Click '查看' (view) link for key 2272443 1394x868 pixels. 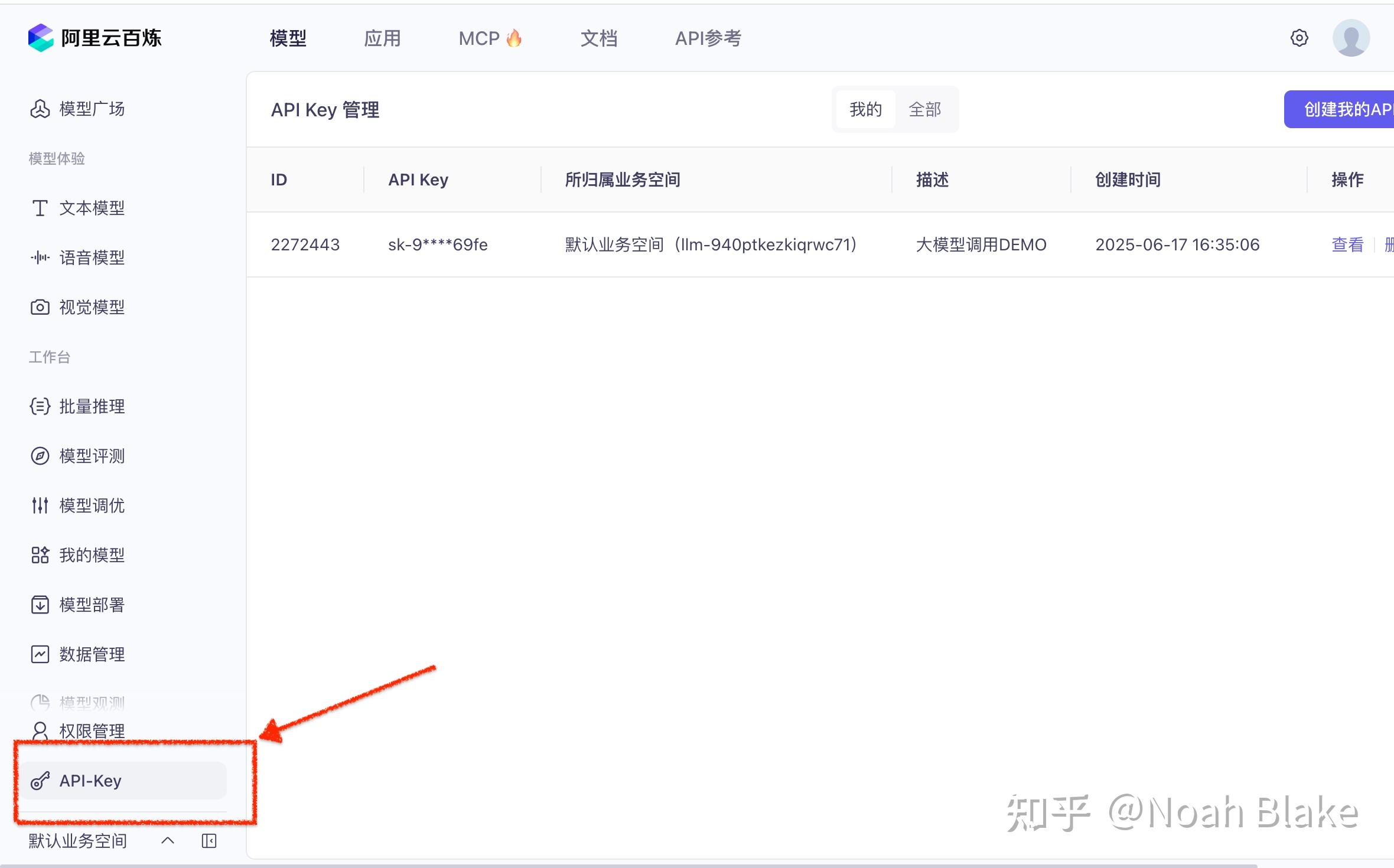point(1347,244)
